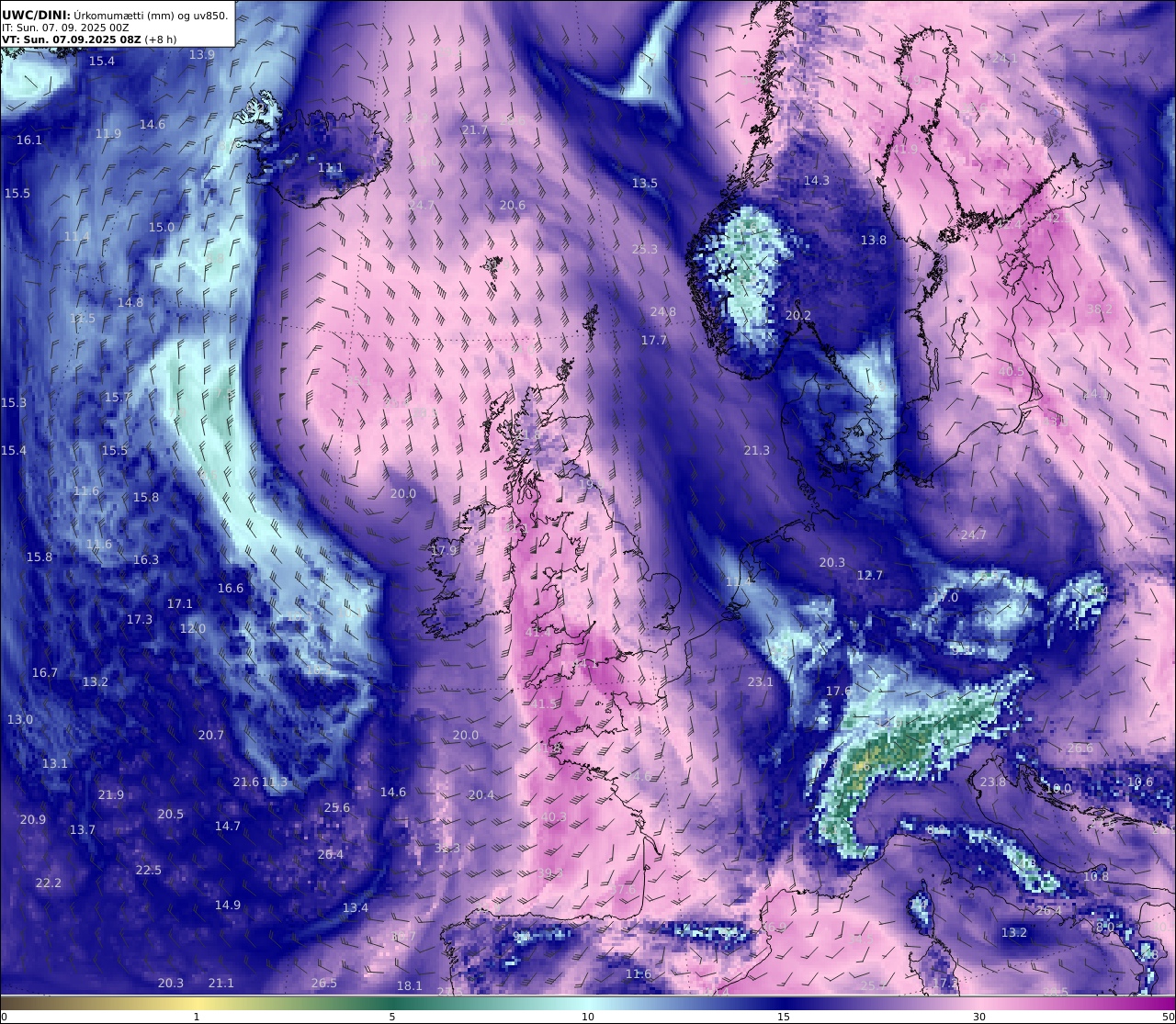Click the 'VT: Sun. 07.09.2025 08Z' line

(72, 39)
